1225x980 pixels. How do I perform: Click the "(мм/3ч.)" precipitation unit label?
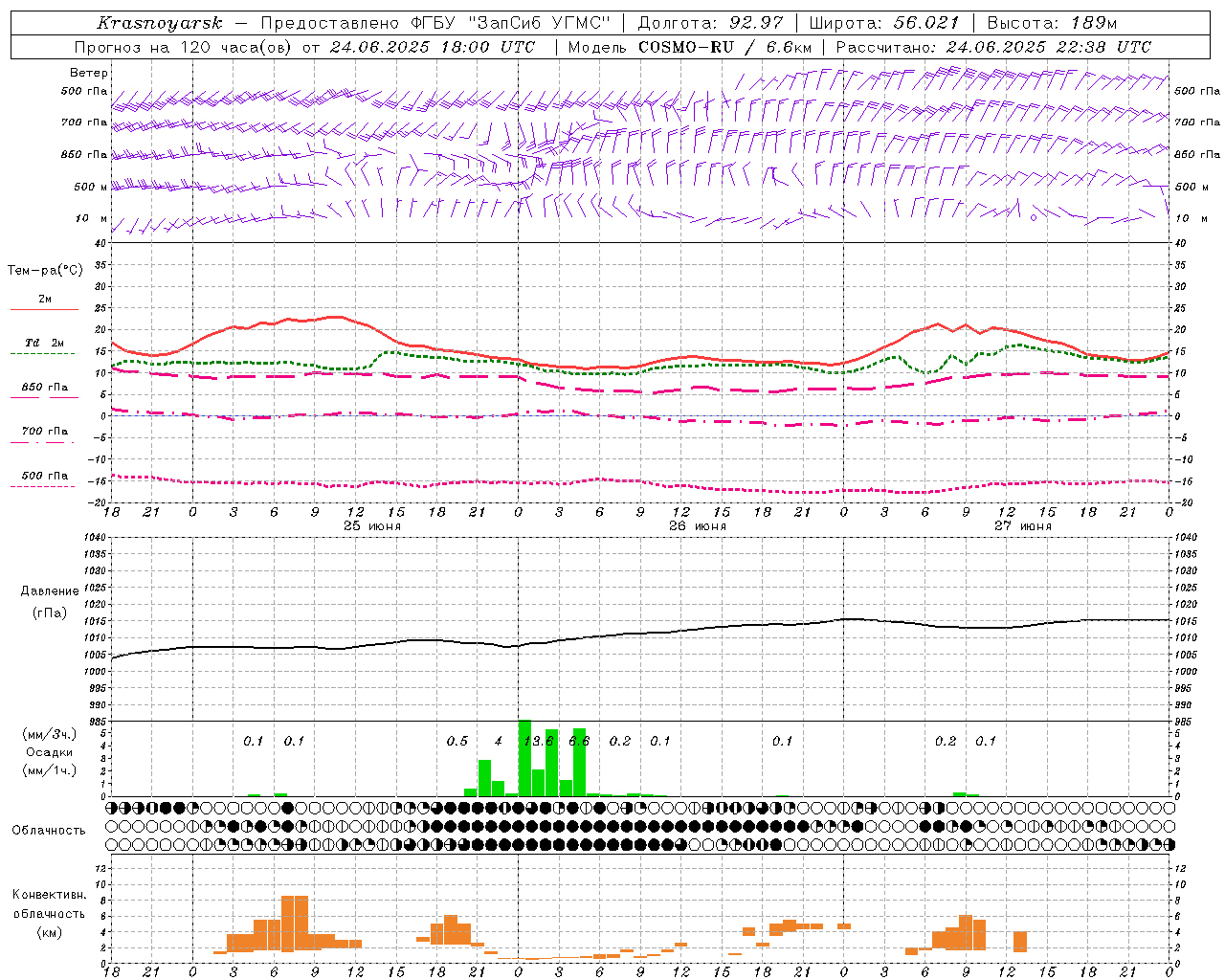(49, 734)
